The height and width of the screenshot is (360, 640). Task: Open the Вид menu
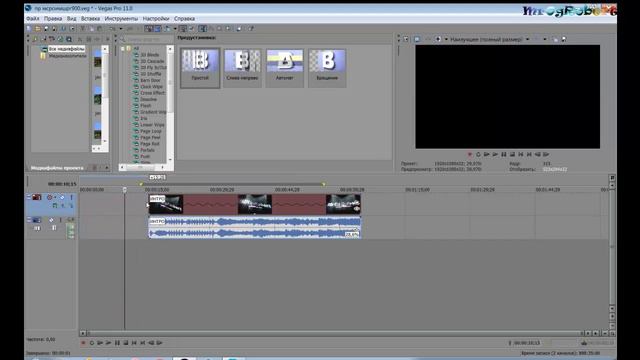click(x=71, y=19)
